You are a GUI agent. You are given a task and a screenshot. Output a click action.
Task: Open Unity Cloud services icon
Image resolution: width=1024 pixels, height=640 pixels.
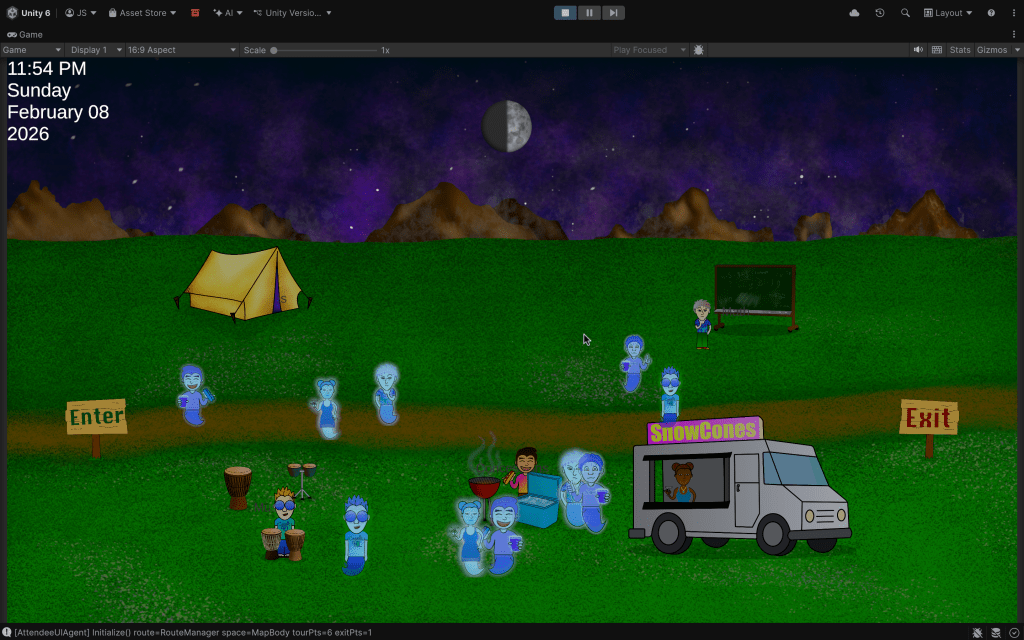(x=854, y=13)
